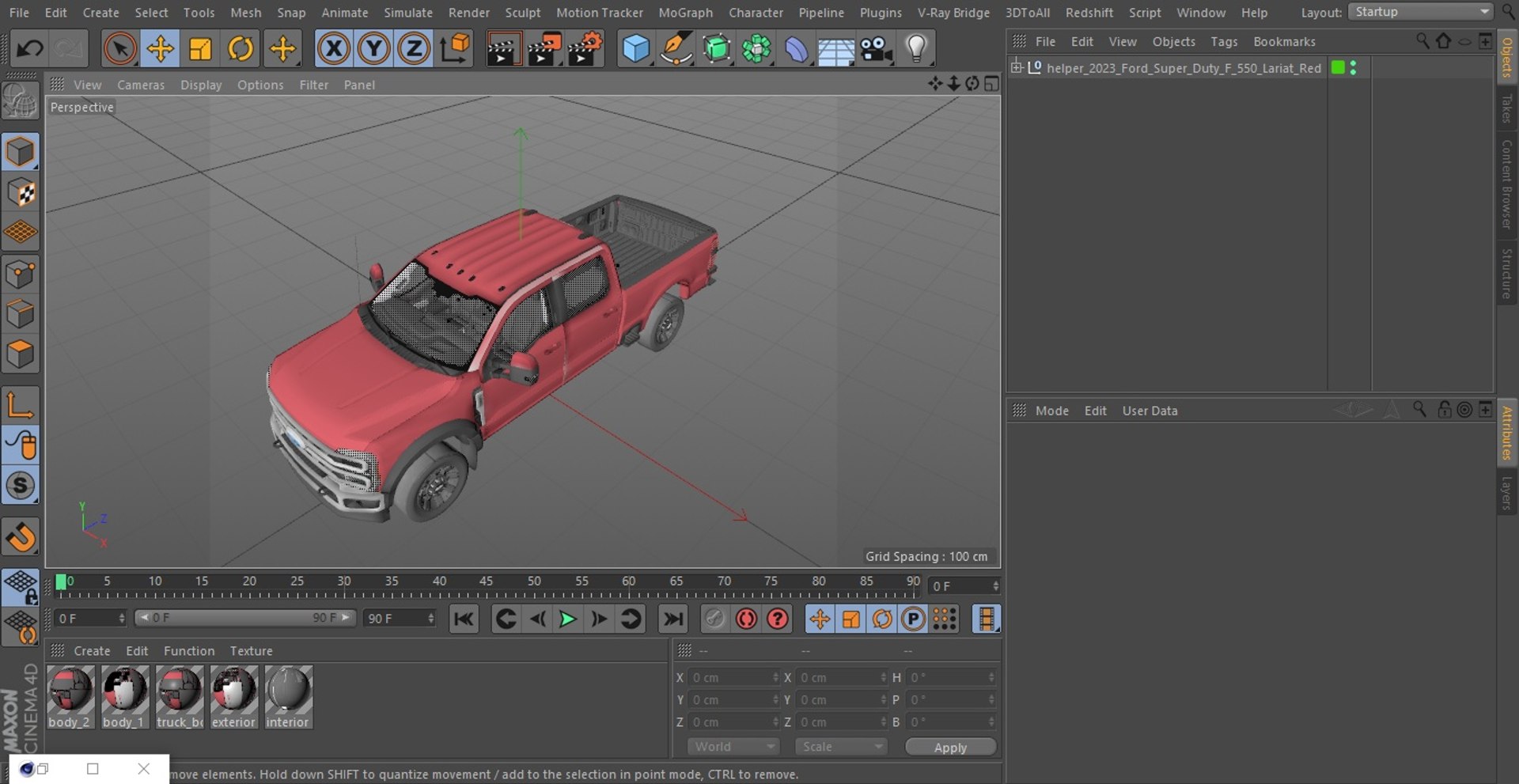Expand the helper_2023_Ford_Super_Duty object tree
Viewport: 1519px width, 784px height.
tap(1017, 67)
